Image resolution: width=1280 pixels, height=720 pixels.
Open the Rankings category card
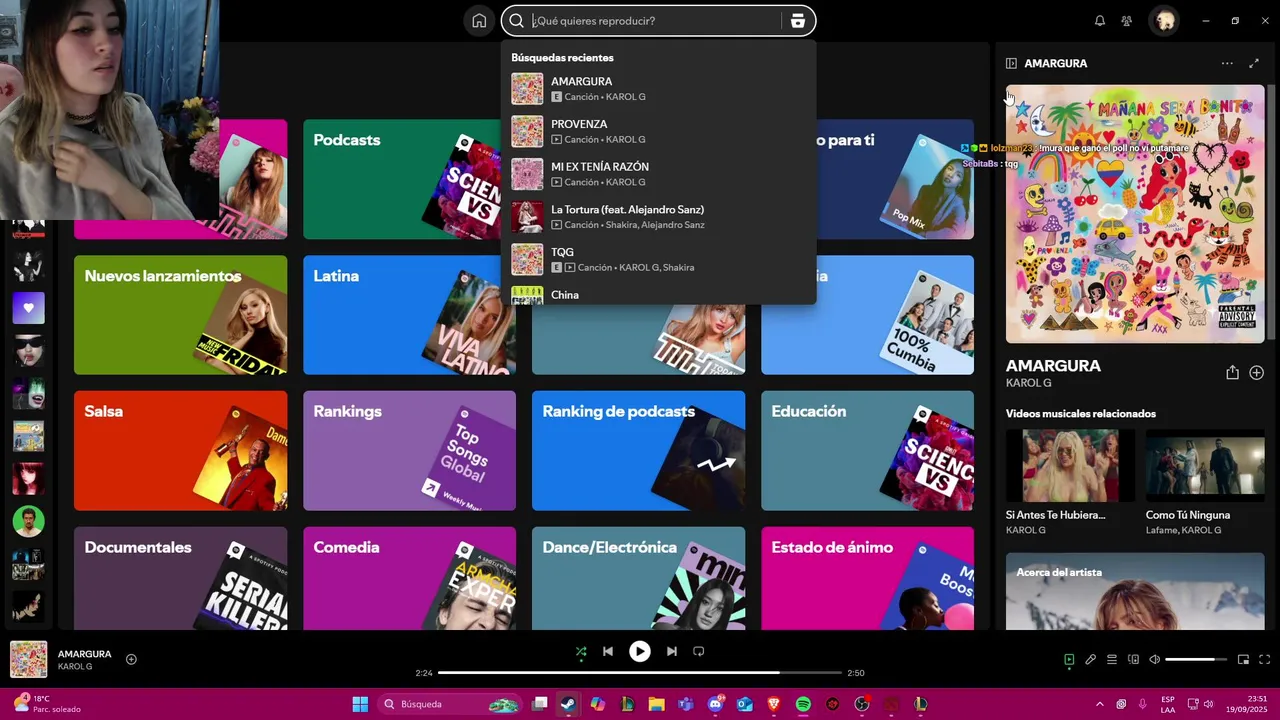409,450
